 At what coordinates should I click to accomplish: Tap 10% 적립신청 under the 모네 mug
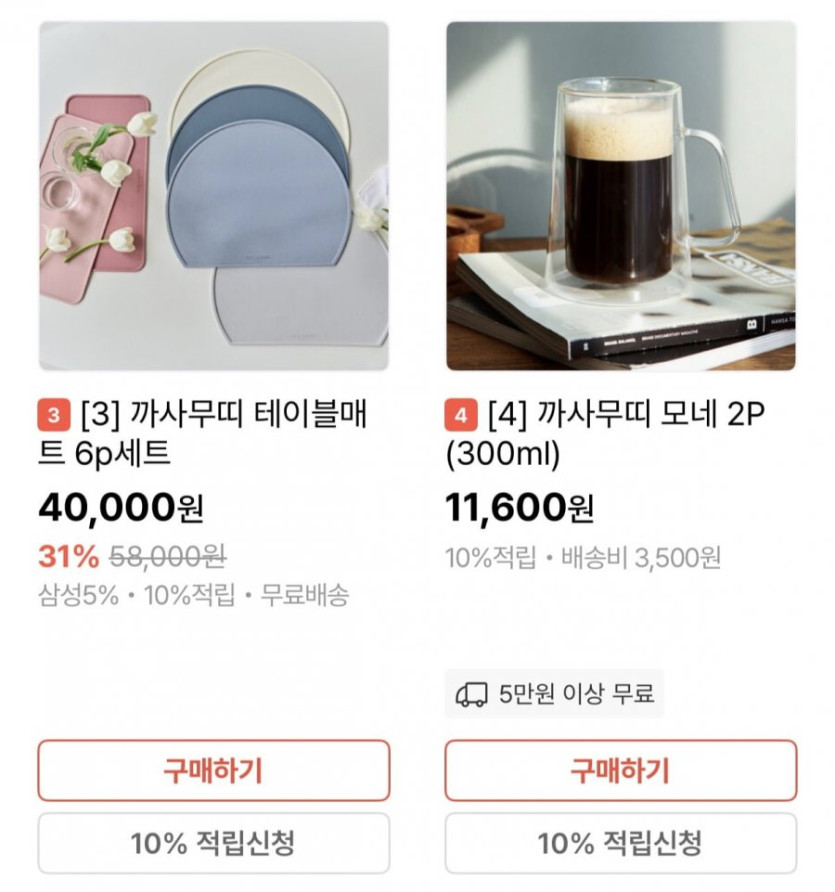click(620, 843)
